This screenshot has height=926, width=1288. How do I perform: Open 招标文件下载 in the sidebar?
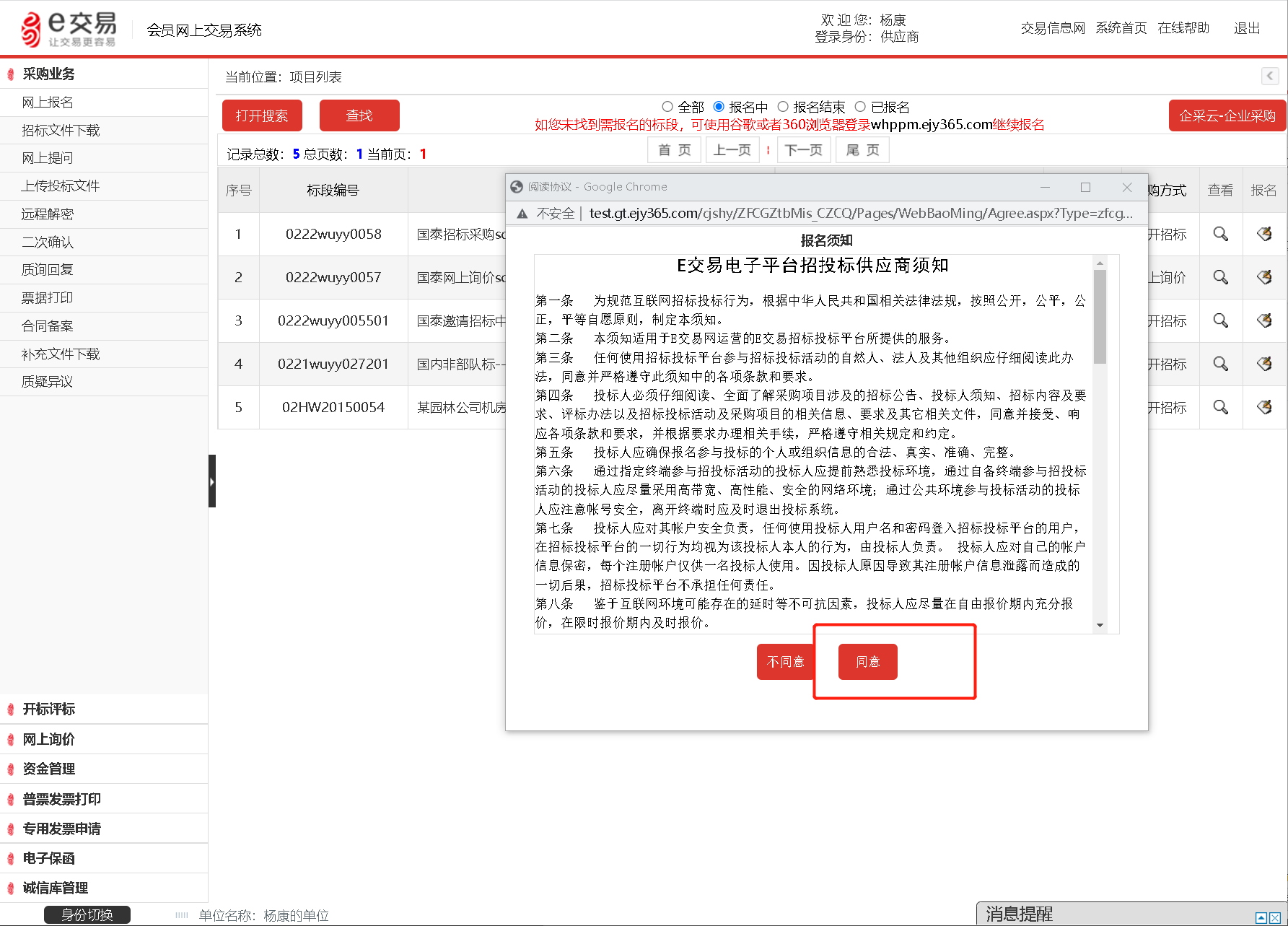104,131
